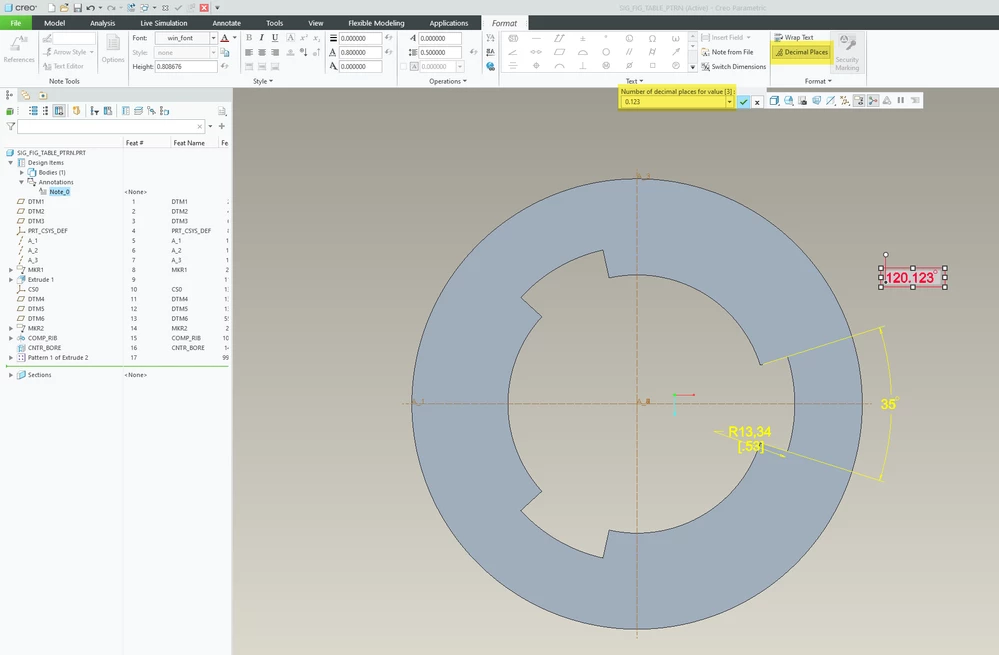
Task: Open decimal places value dropdown
Action: tap(729, 102)
